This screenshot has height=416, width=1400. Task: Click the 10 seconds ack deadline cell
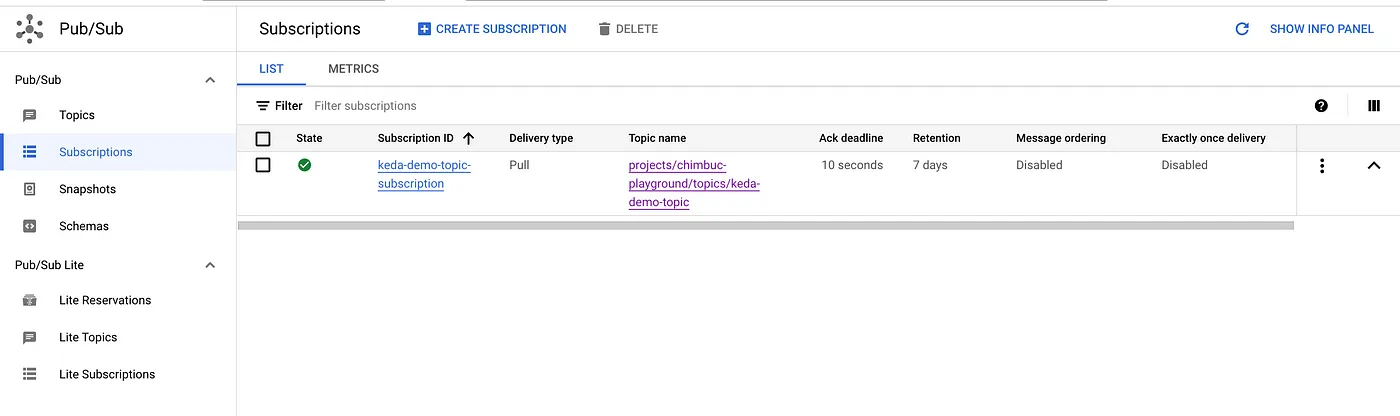852,165
